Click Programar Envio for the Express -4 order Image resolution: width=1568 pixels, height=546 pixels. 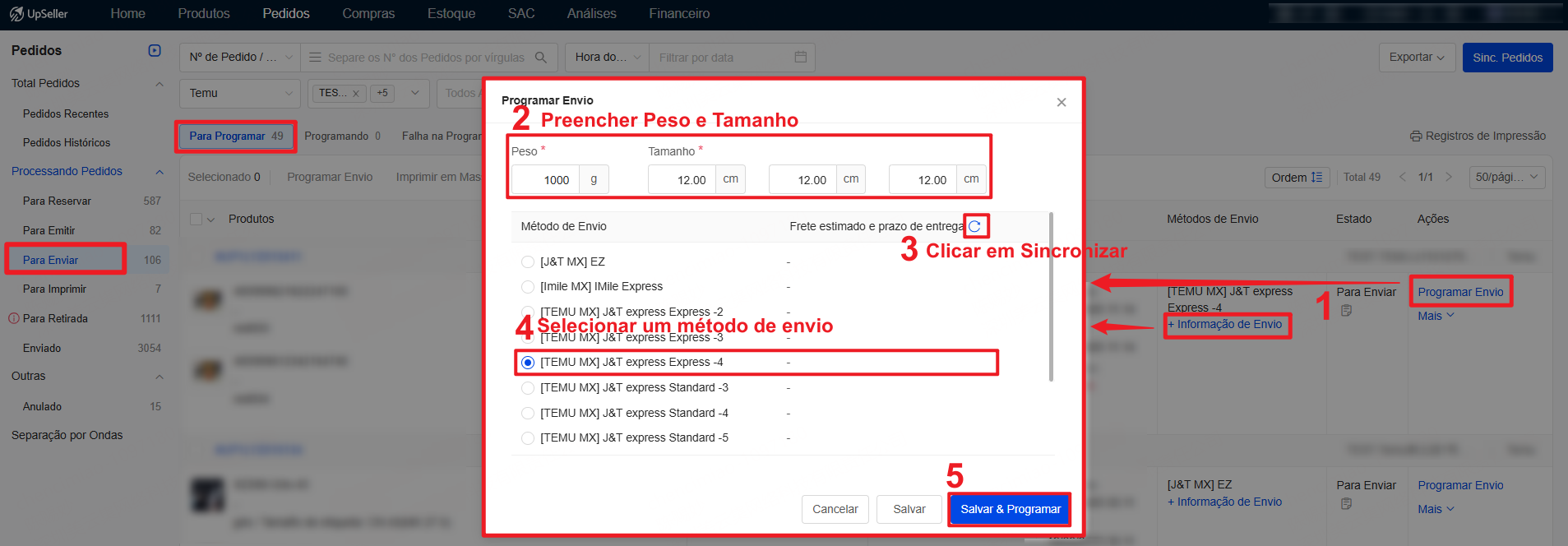tap(1460, 292)
